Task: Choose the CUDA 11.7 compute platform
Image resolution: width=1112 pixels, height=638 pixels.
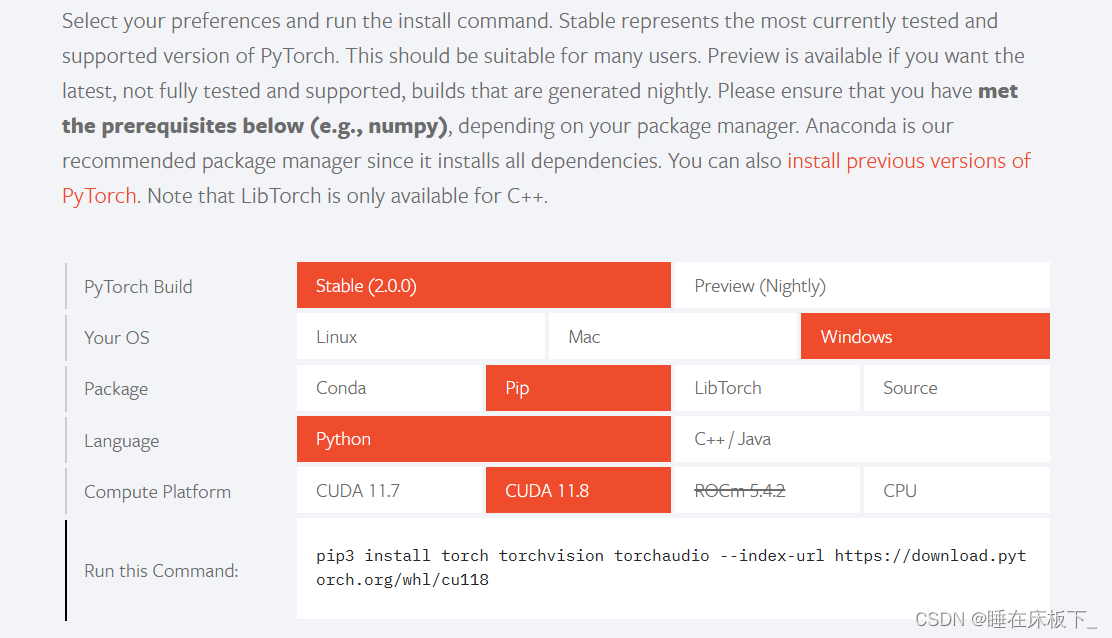Action: (389, 491)
